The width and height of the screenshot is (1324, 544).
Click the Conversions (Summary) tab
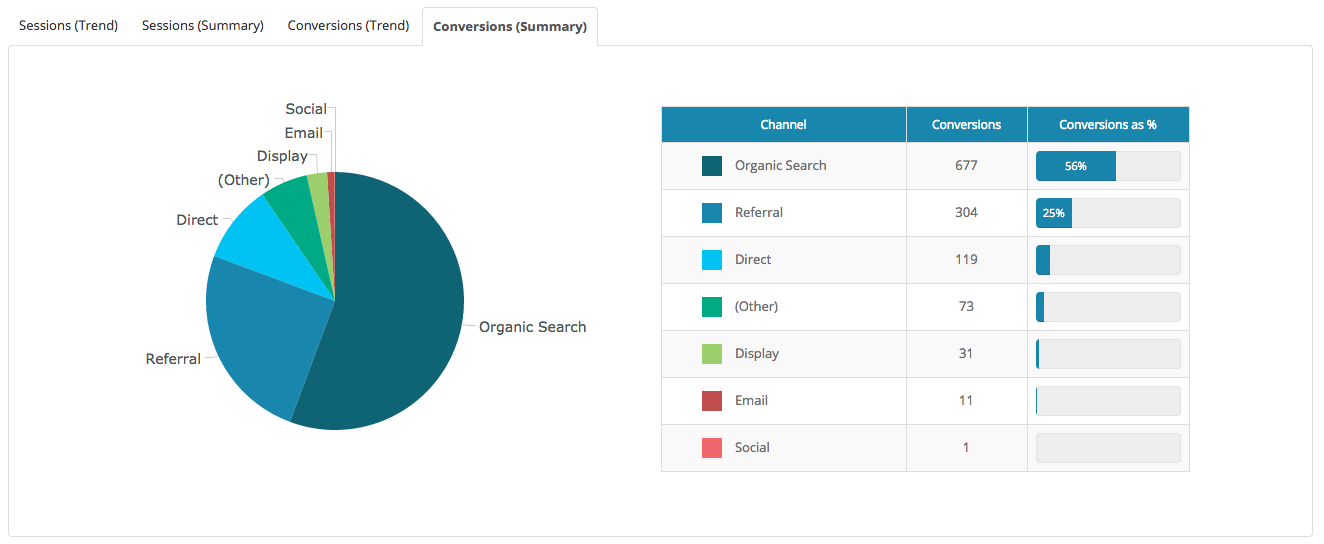pyautogui.click(x=510, y=27)
